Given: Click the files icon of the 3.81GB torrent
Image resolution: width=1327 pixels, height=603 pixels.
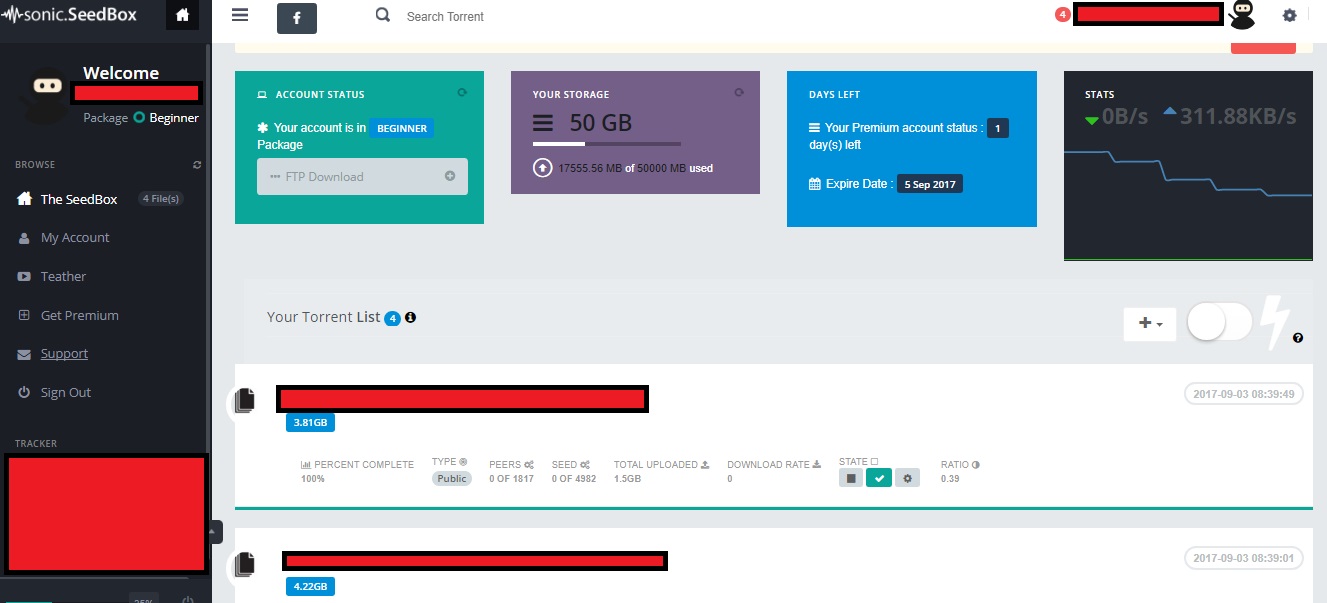Looking at the screenshot, I should tap(244, 402).
